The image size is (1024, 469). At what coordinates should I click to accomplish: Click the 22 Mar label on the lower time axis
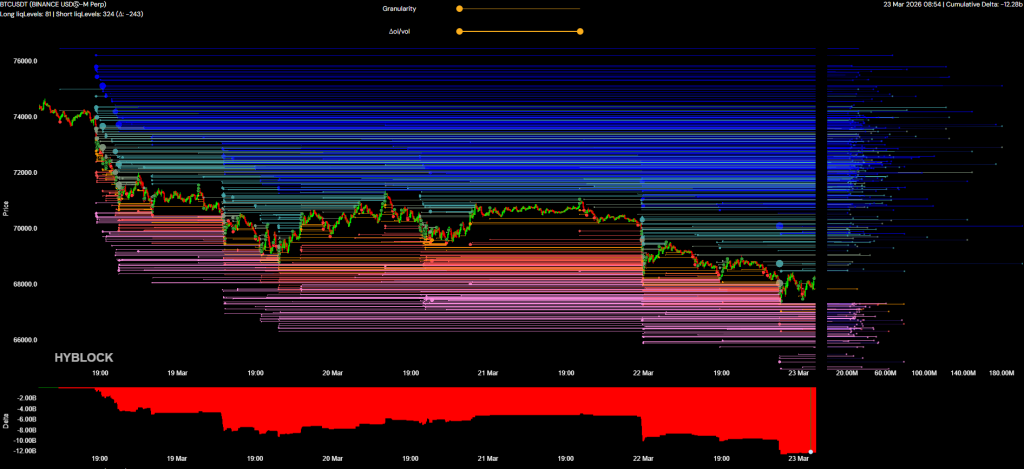click(x=642, y=461)
